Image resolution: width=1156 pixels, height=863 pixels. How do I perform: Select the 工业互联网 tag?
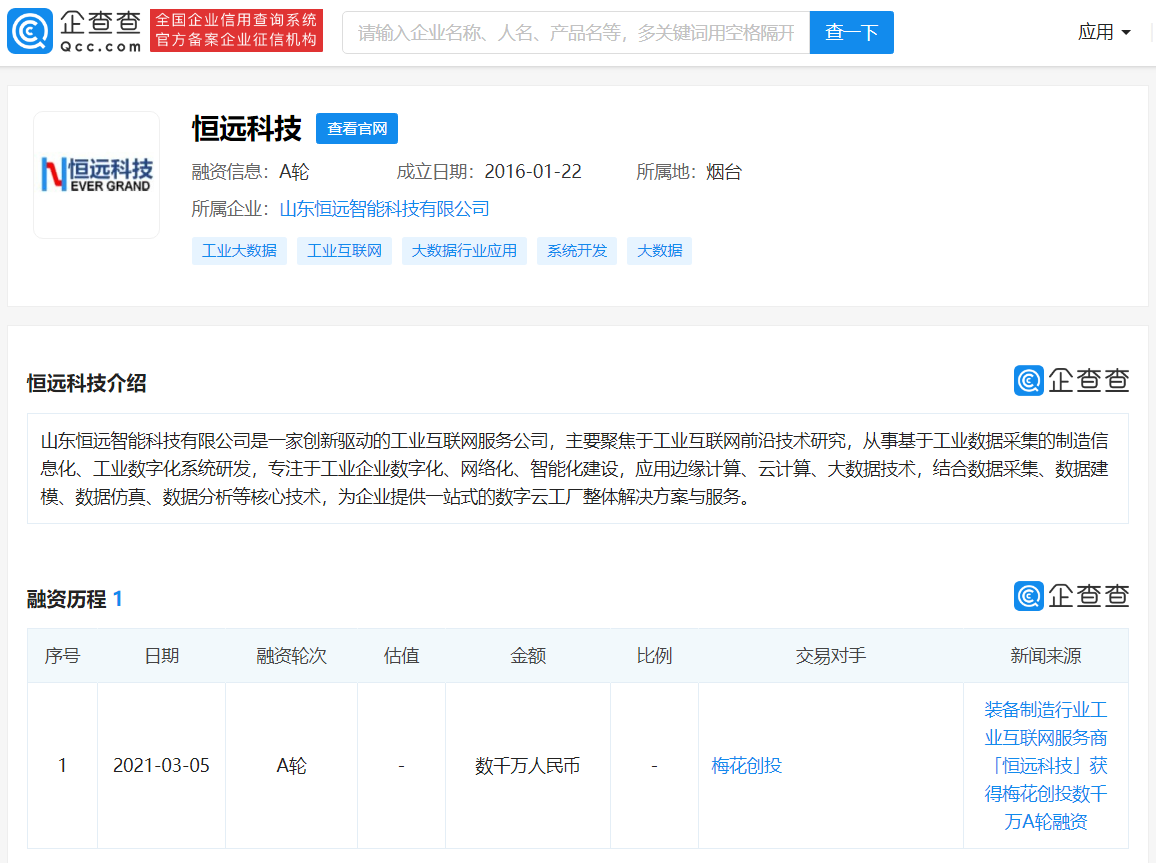344,251
